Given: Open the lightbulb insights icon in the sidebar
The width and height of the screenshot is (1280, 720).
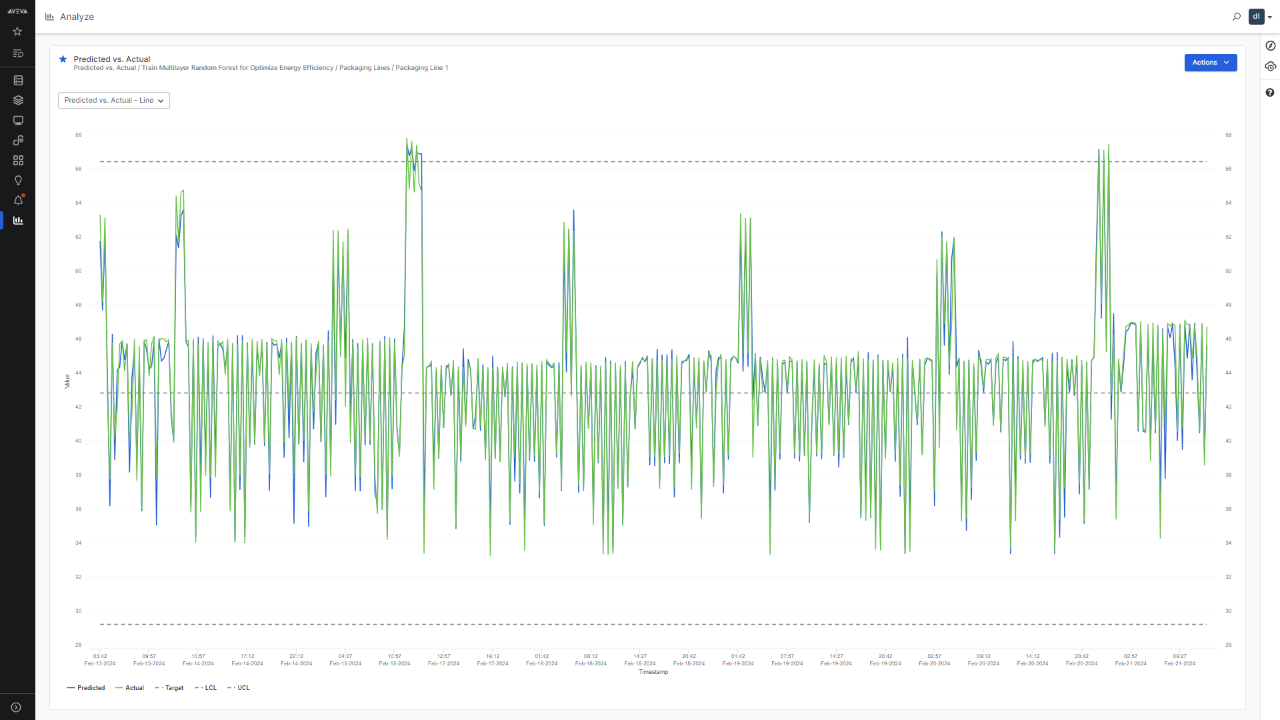Looking at the screenshot, I should tap(17, 180).
